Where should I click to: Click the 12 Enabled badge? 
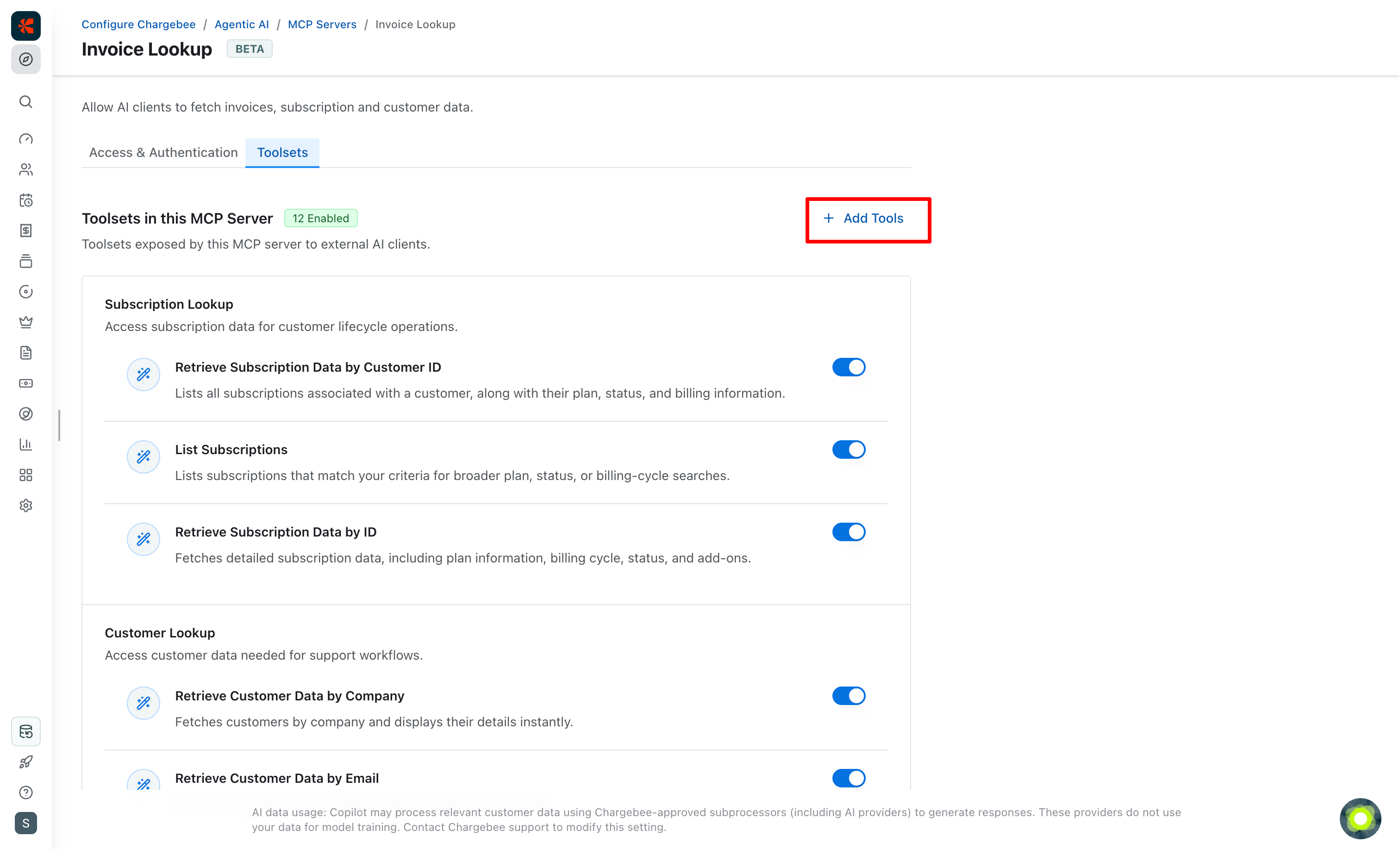coord(321,218)
